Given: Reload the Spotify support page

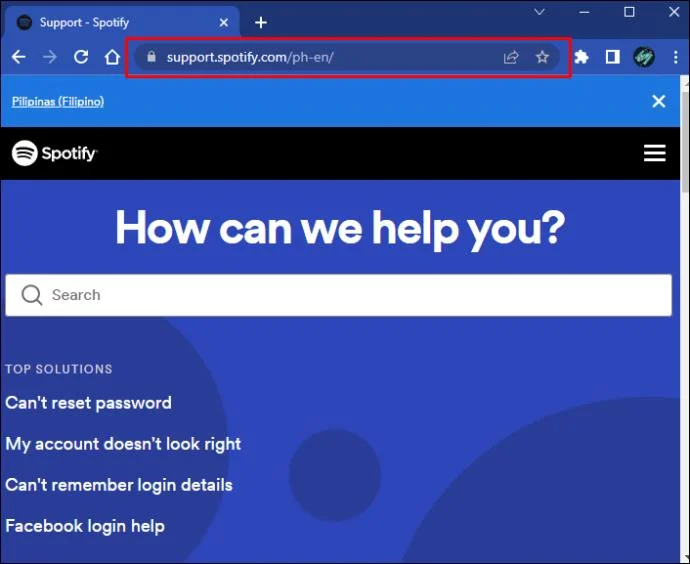Looking at the screenshot, I should (x=81, y=57).
